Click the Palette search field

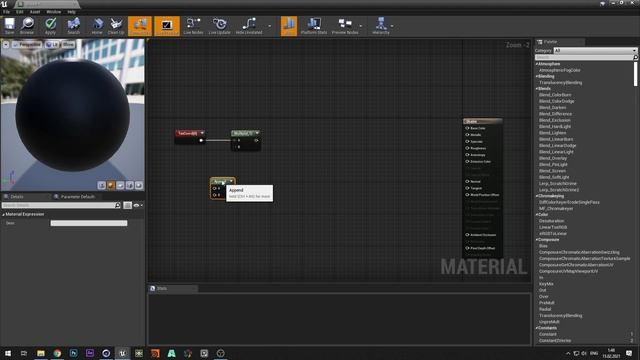click(x=584, y=58)
